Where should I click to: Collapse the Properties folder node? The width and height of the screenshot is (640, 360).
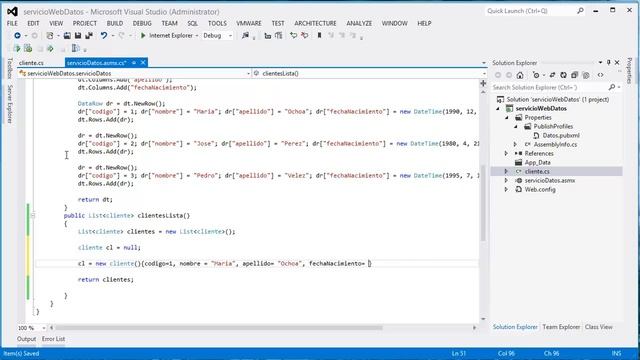507,118
